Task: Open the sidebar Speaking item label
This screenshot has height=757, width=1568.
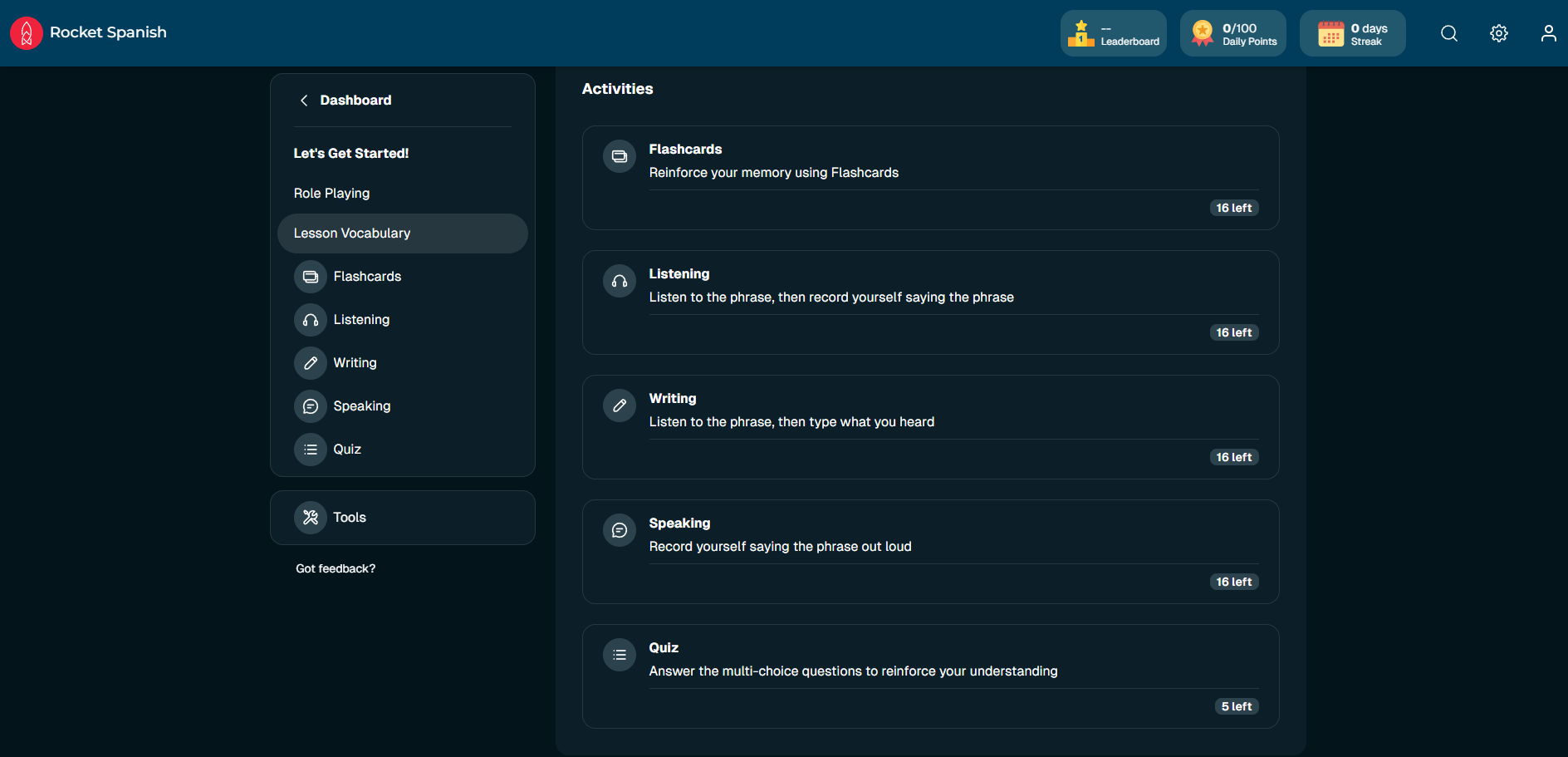Action: click(x=362, y=406)
